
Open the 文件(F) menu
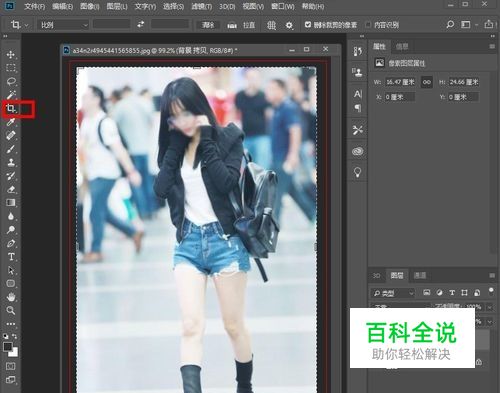pyautogui.click(x=35, y=6)
